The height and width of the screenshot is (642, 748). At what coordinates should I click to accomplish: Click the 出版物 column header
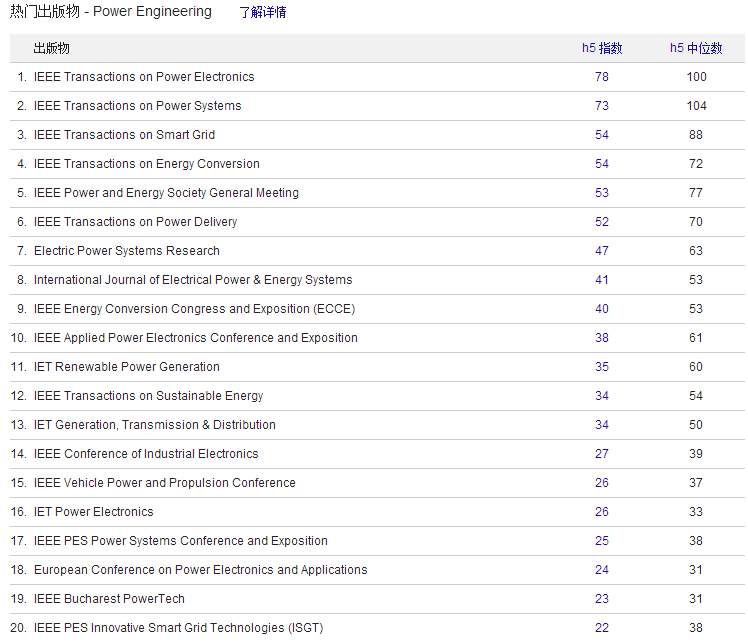pos(52,48)
